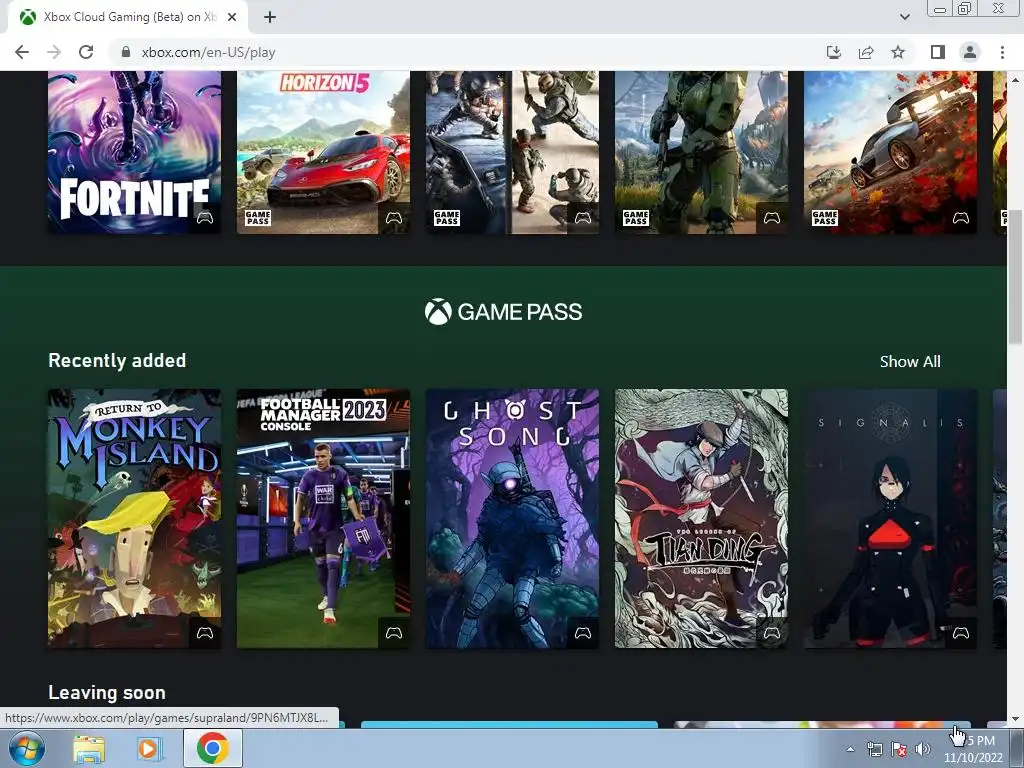
Task: Open the Ghost Song game tile
Action: [512, 519]
